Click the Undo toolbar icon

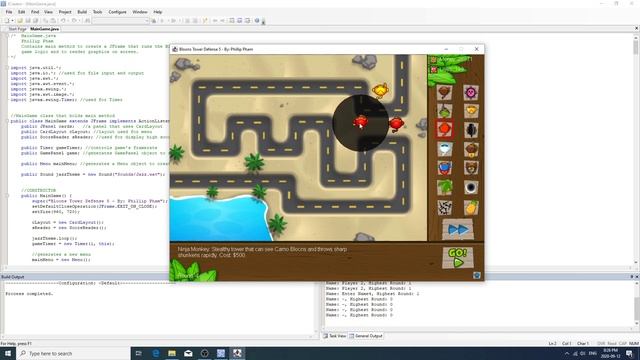click(63, 20)
